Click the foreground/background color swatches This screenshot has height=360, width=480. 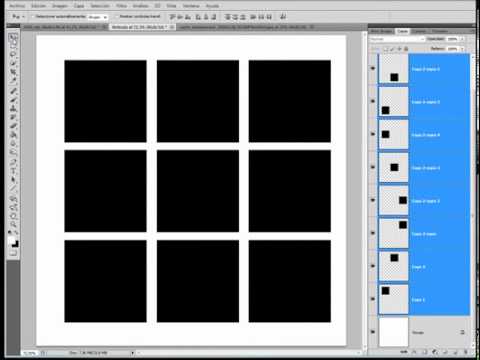[x=13, y=242]
